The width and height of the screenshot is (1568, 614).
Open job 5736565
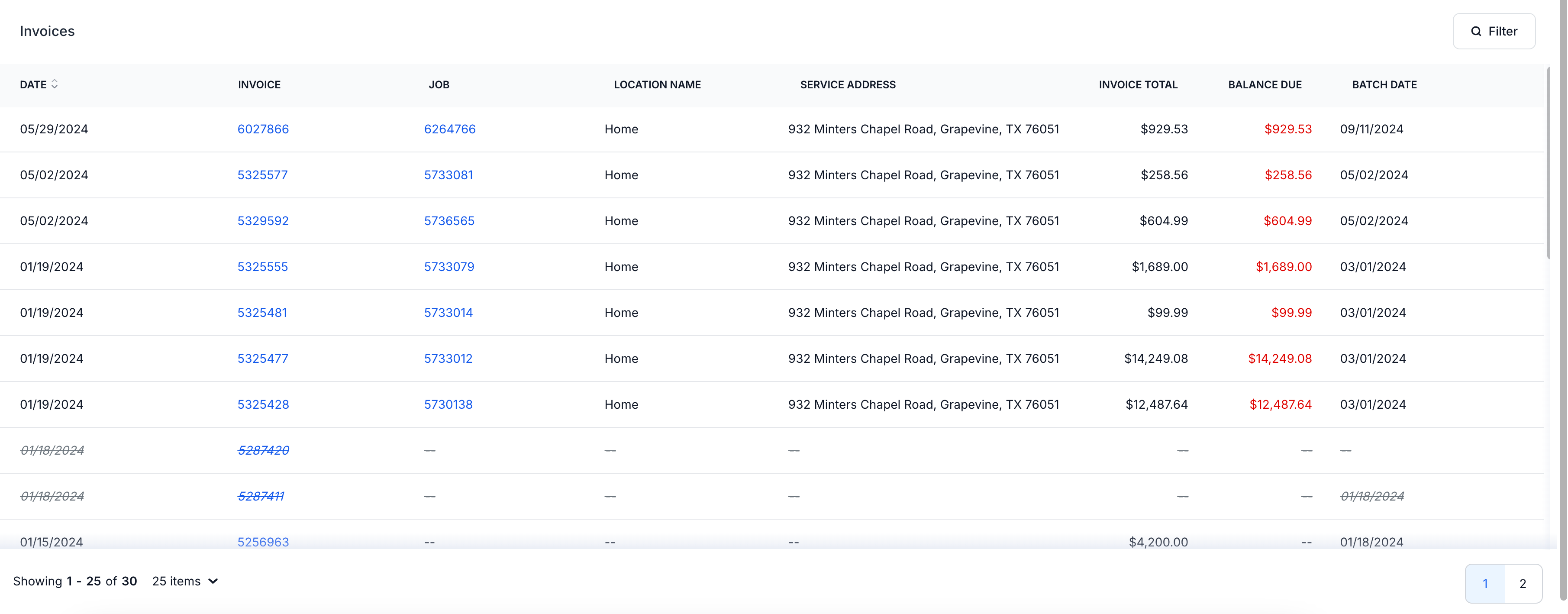pyautogui.click(x=449, y=221)
